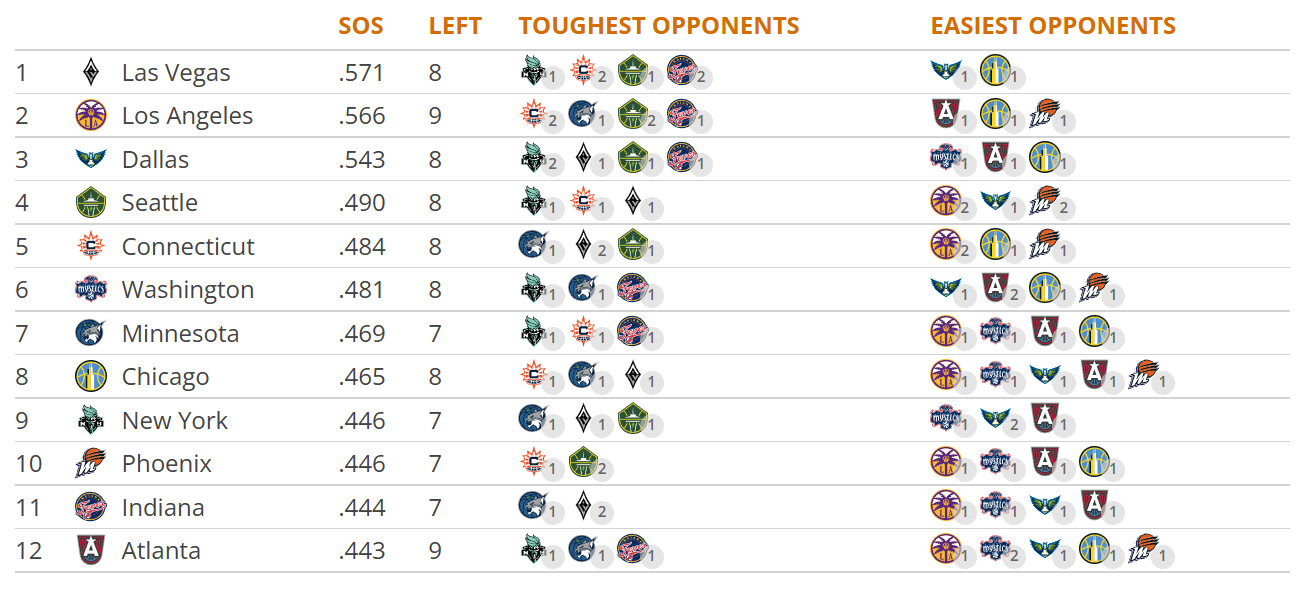Click the Dallas Wings logo next to Dallas
This screenshot has width=1311, height=589.
(91, 160)
